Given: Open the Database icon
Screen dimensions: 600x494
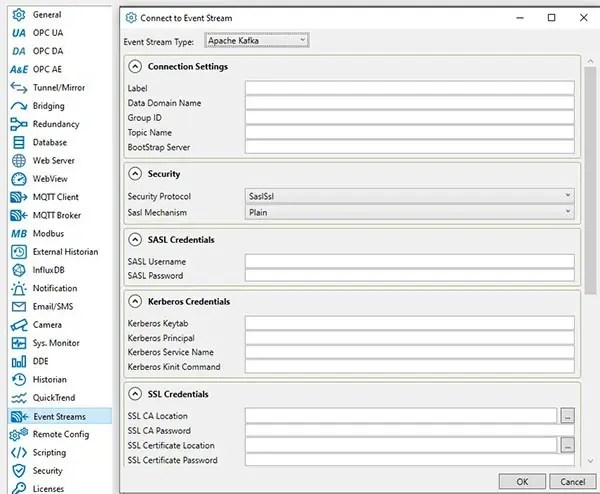Looking at the screenshot, I should 19,142.
